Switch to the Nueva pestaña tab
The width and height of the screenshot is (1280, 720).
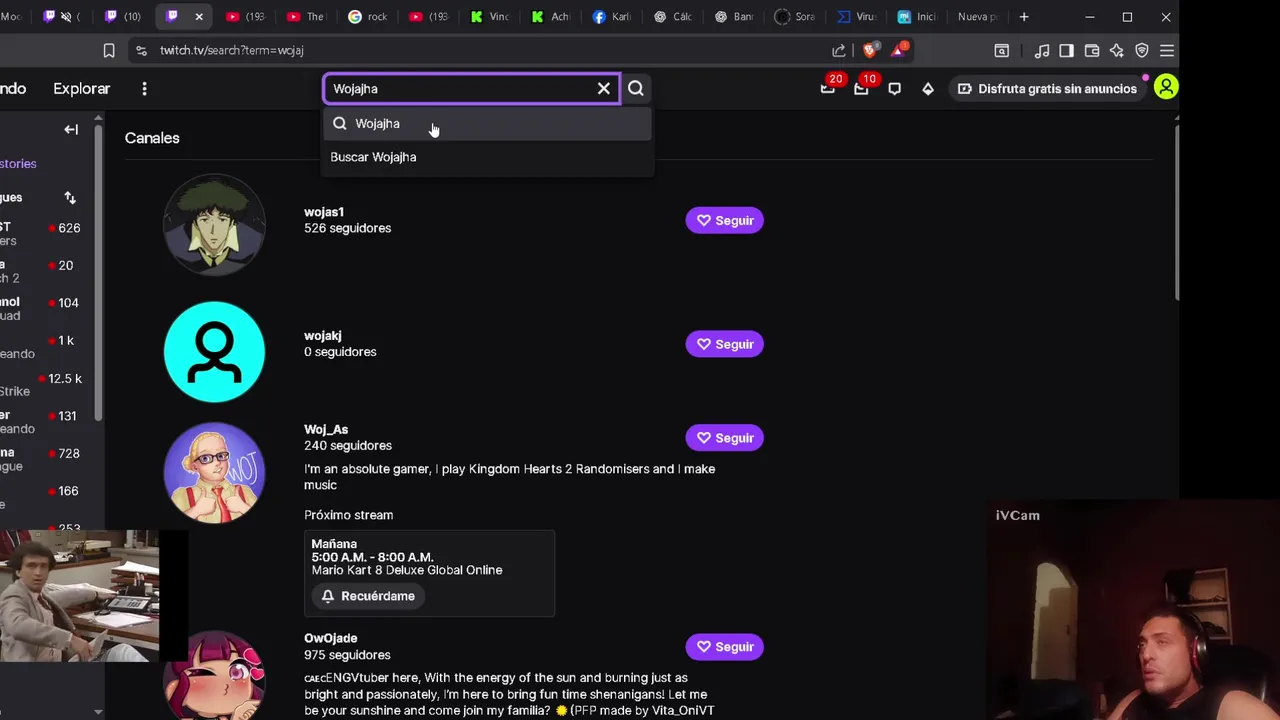pyautogui.click(x=977, y=17)
